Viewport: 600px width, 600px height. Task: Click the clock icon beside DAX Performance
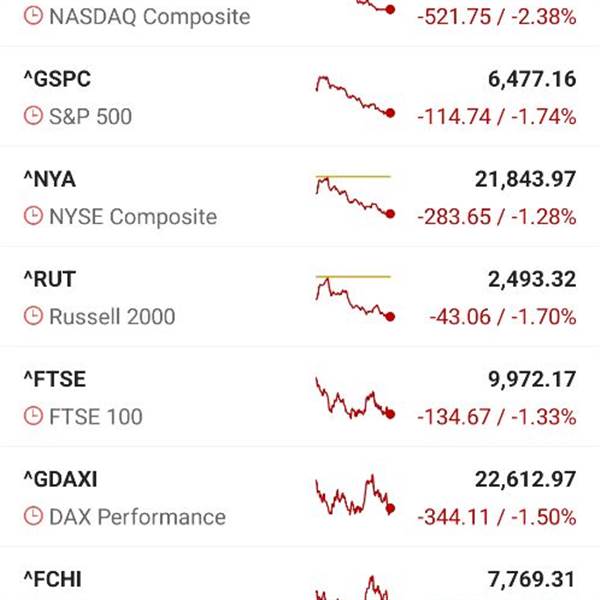tap(33, 517)
